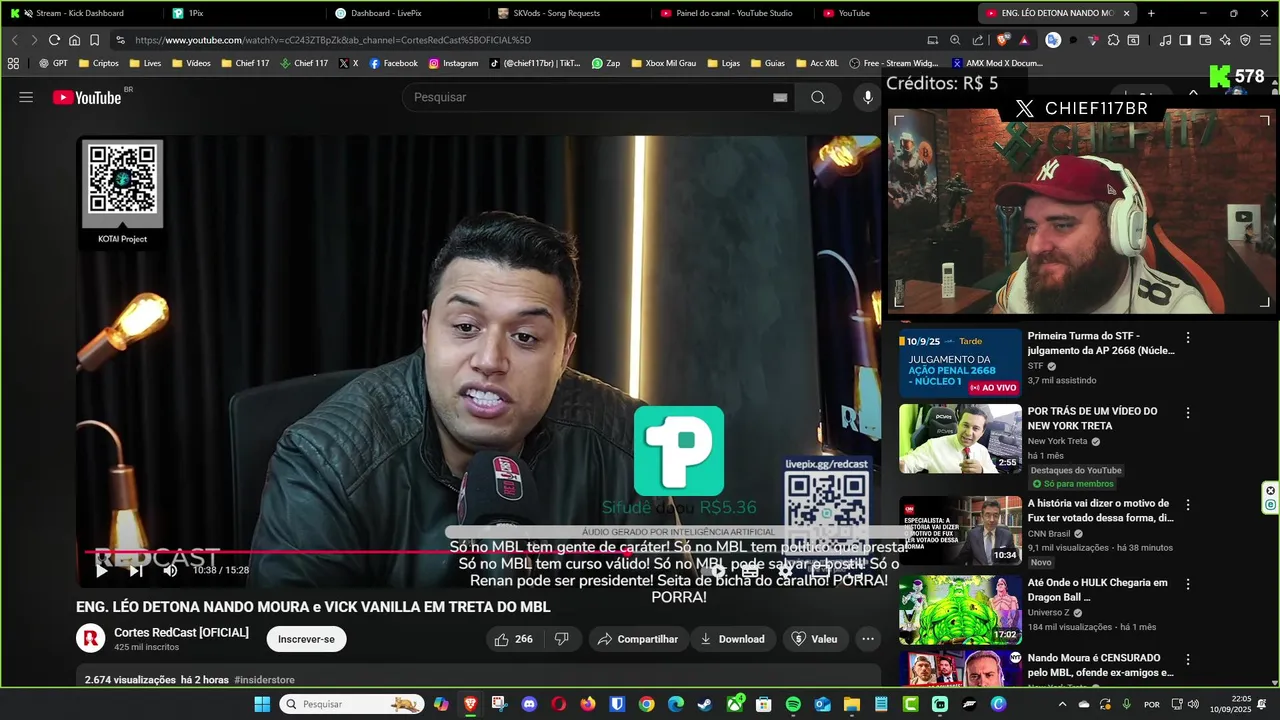Open options for STF julgamento video
The height and width of the screenshot is (720, 1280).
pyautogui.click(x=1188, y=338)
